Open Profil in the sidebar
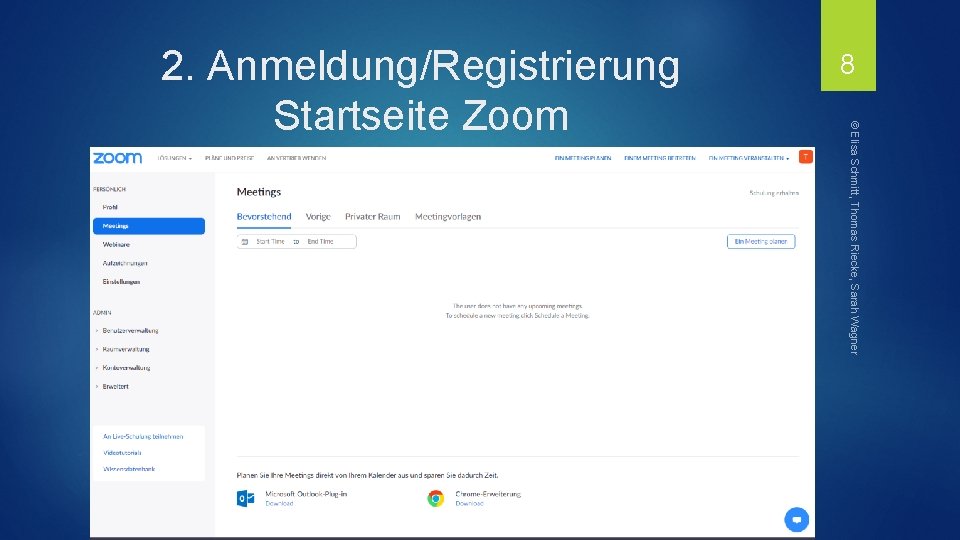The image size is (960, 540). tap(110, 207)
